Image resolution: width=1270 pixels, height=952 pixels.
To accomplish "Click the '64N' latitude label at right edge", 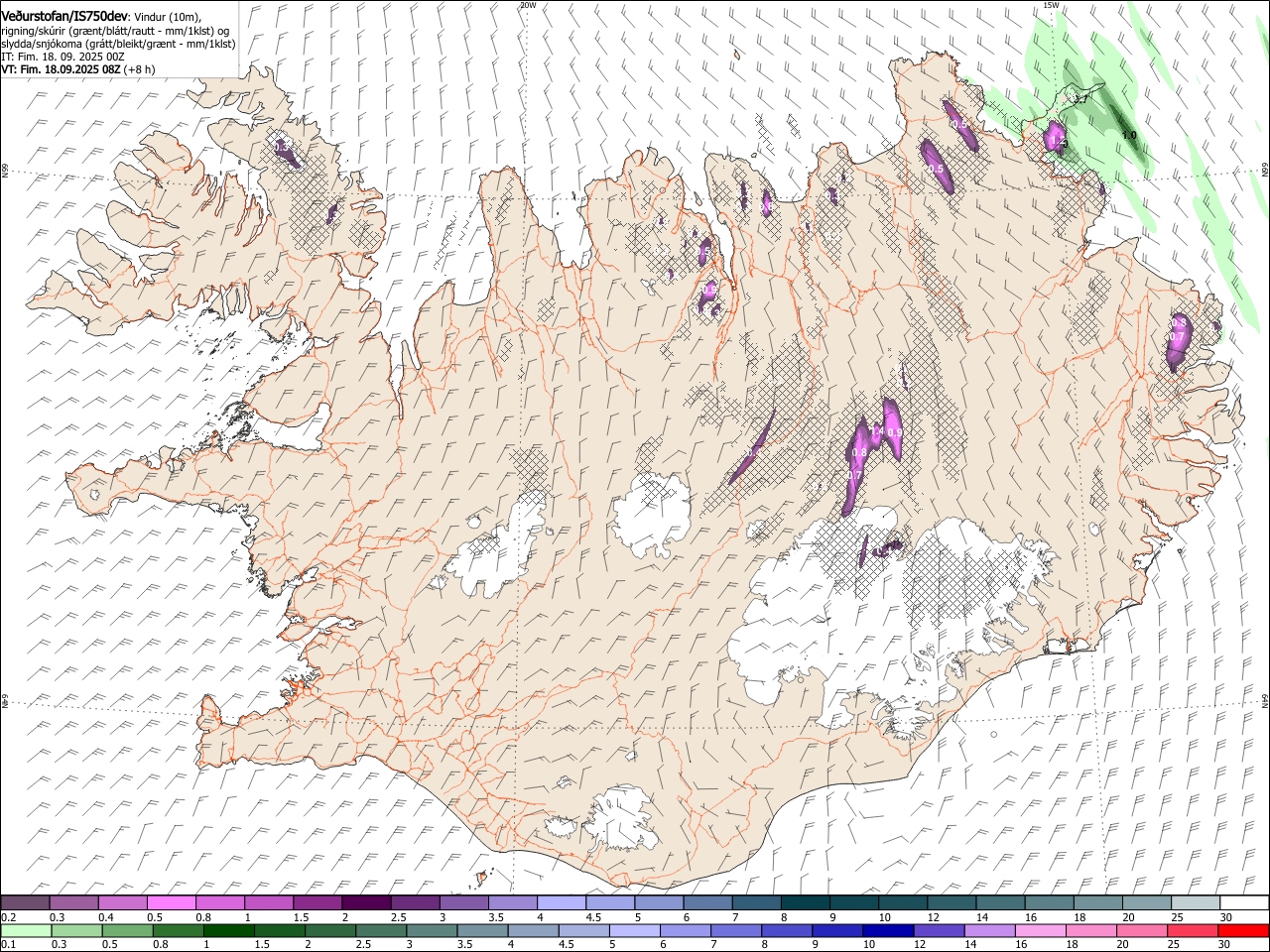I will 1265,701.
